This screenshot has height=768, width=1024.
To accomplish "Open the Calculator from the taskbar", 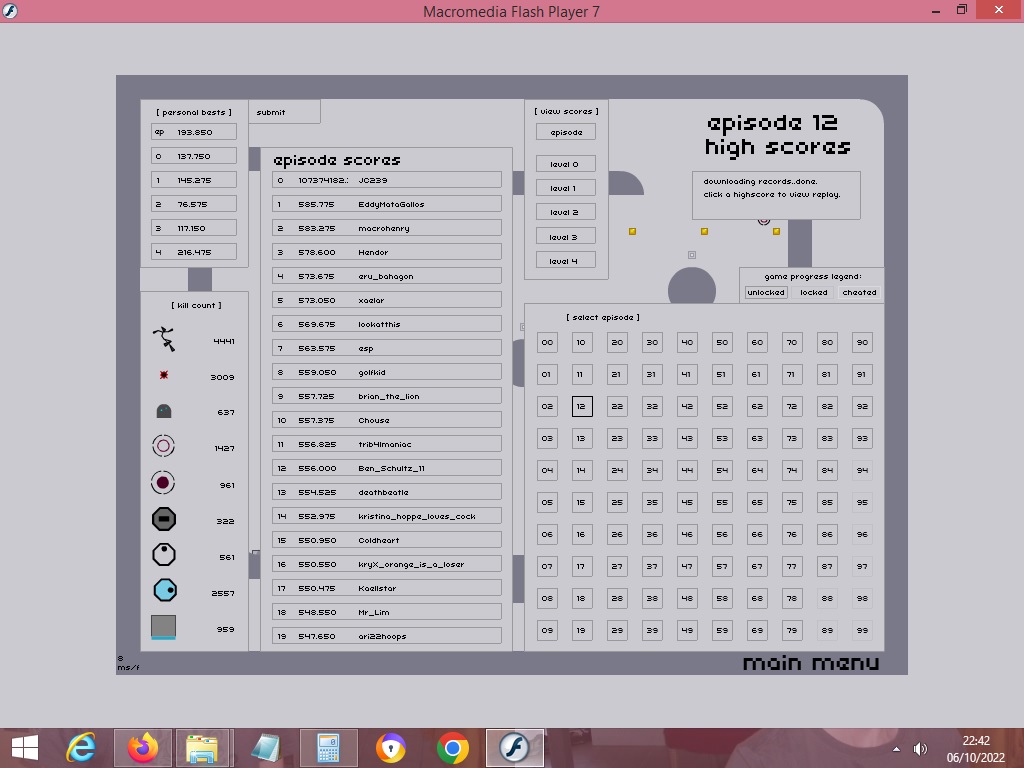I will pyautogui.click(x=328, y=747).
